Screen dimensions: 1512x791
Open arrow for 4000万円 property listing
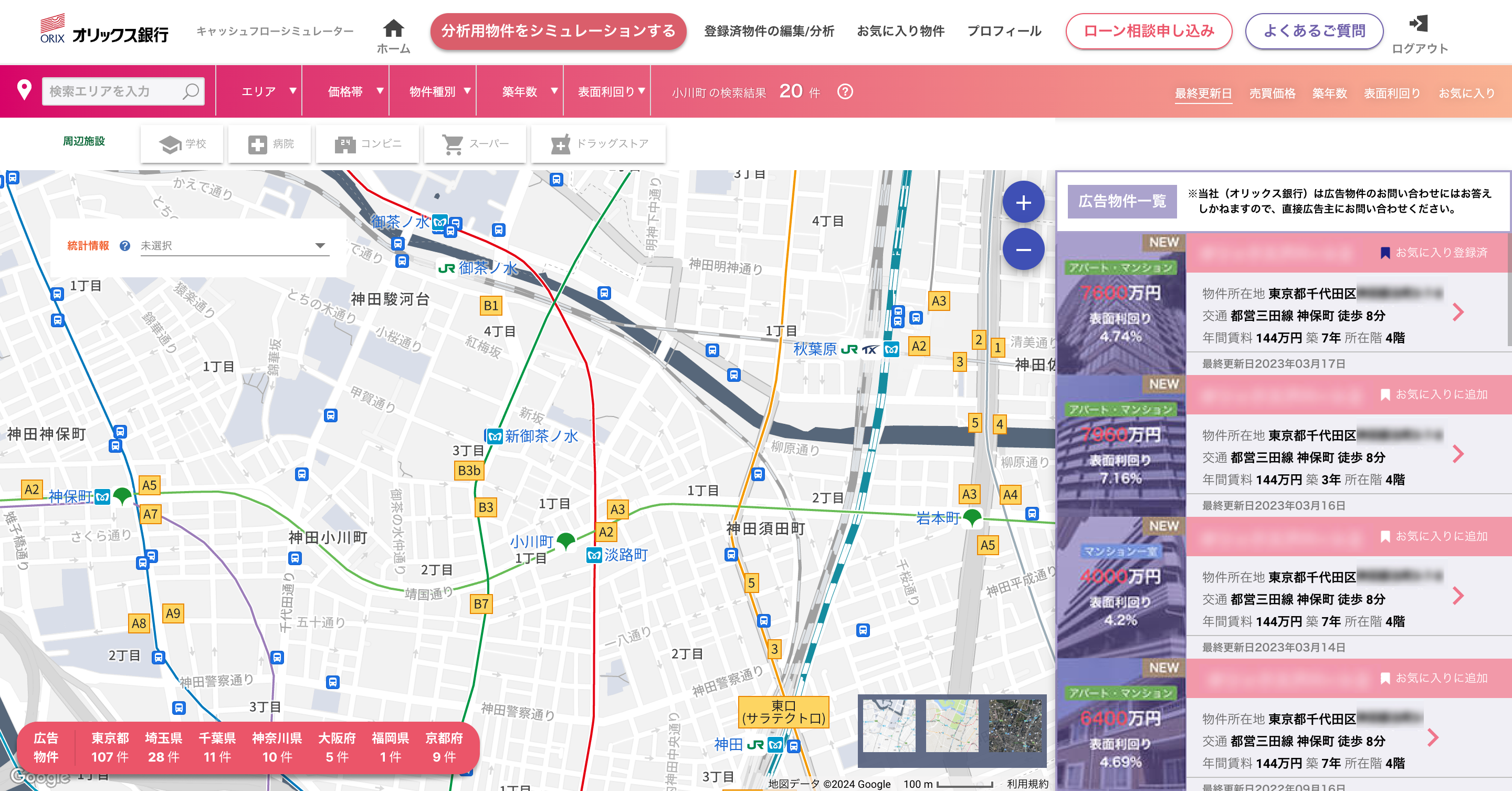pos(1458,596)
